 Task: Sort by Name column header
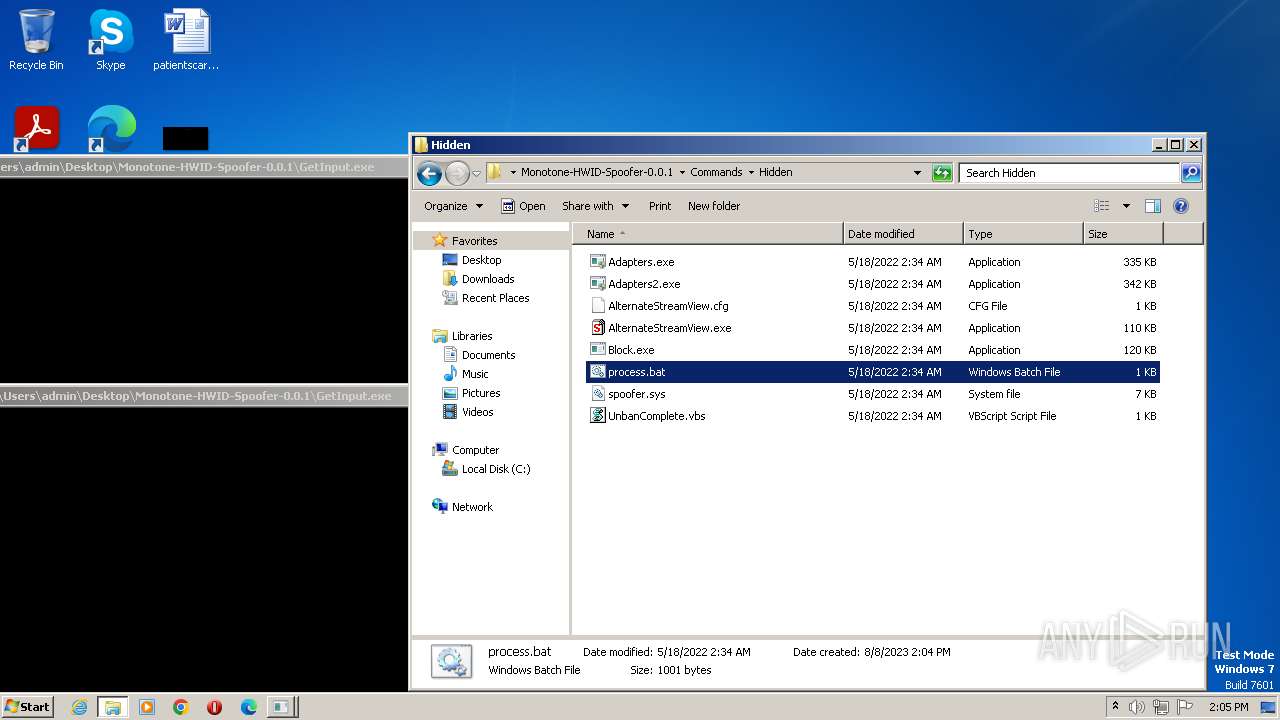[x=708, y=234]
